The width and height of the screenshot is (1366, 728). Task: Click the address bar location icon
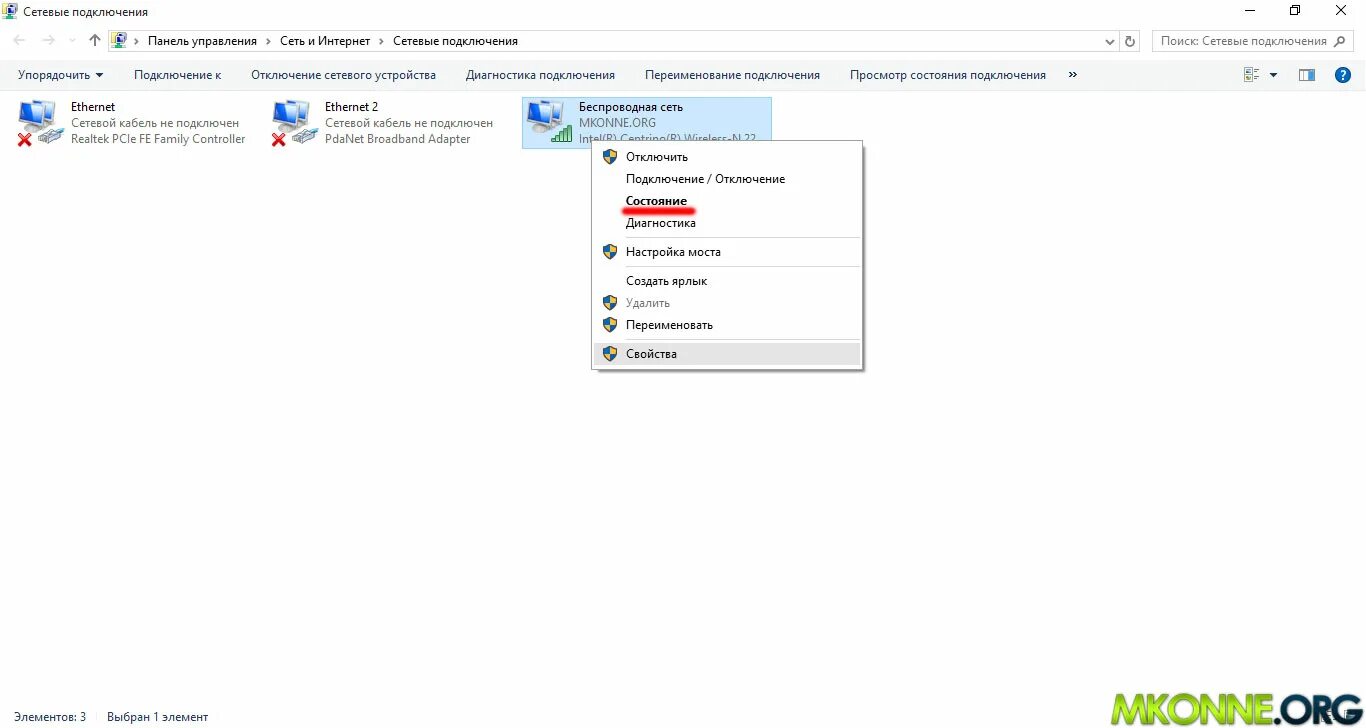pyautogui.click(x=120, y=41)
